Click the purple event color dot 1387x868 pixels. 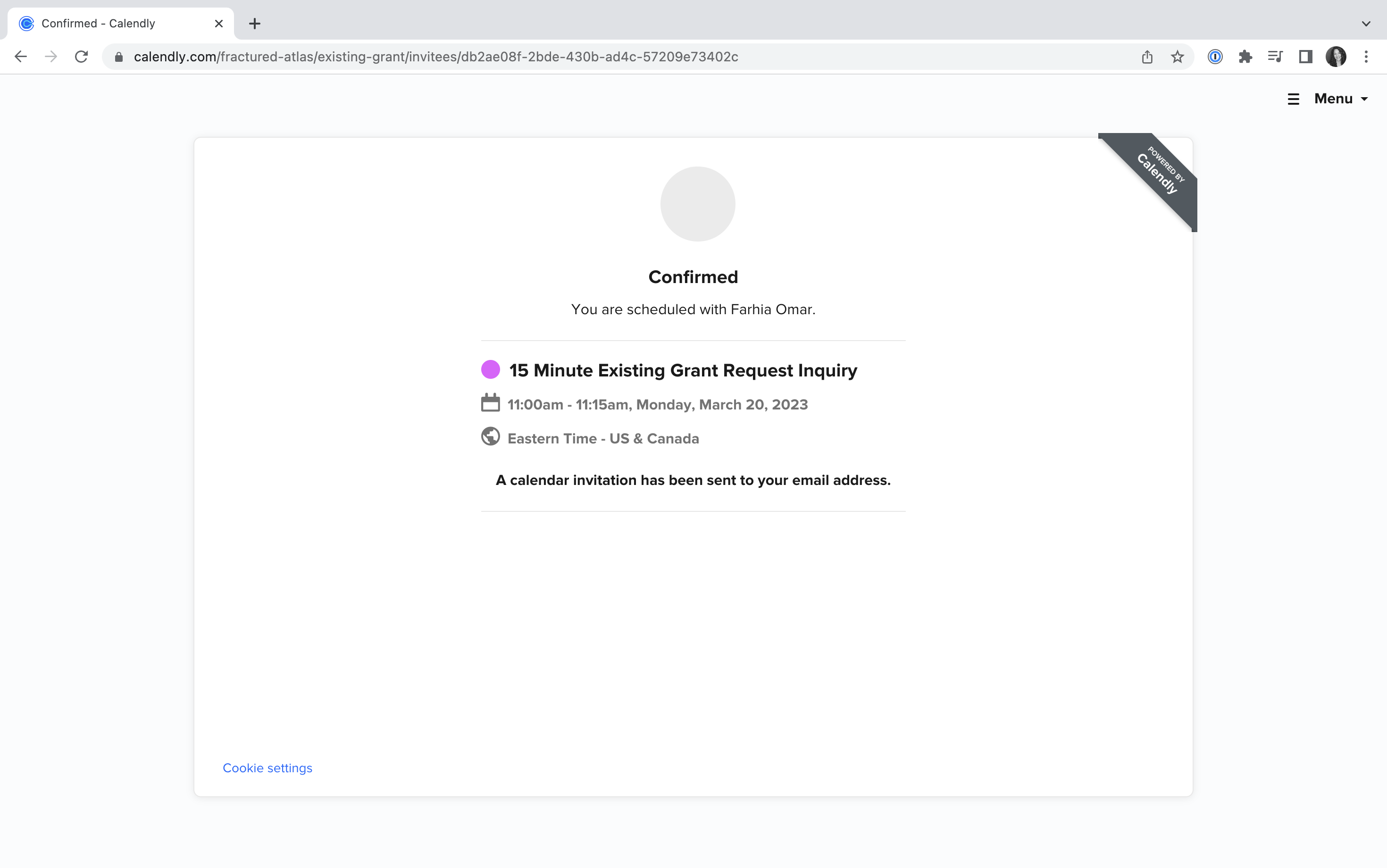tap(490, 370)
